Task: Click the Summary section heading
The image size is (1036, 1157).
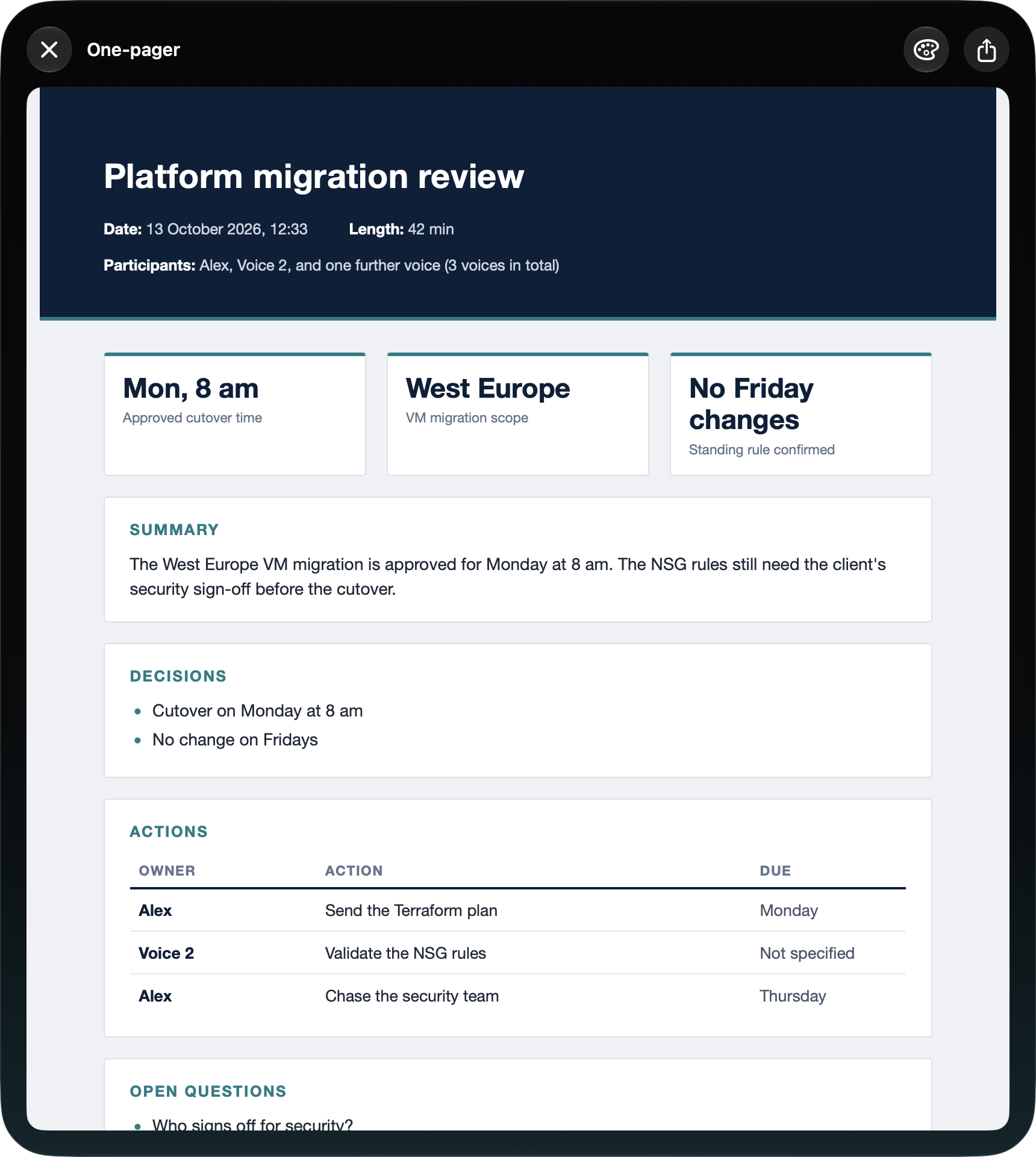Action: click(174, 530)
